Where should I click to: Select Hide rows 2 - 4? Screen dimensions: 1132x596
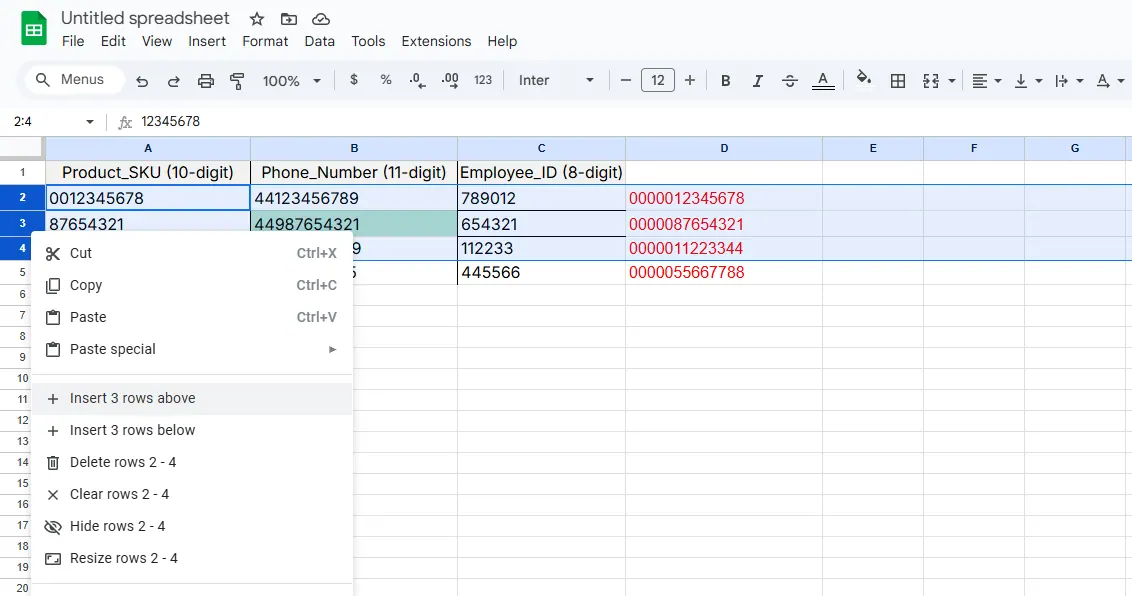click(x=117, y=526)
